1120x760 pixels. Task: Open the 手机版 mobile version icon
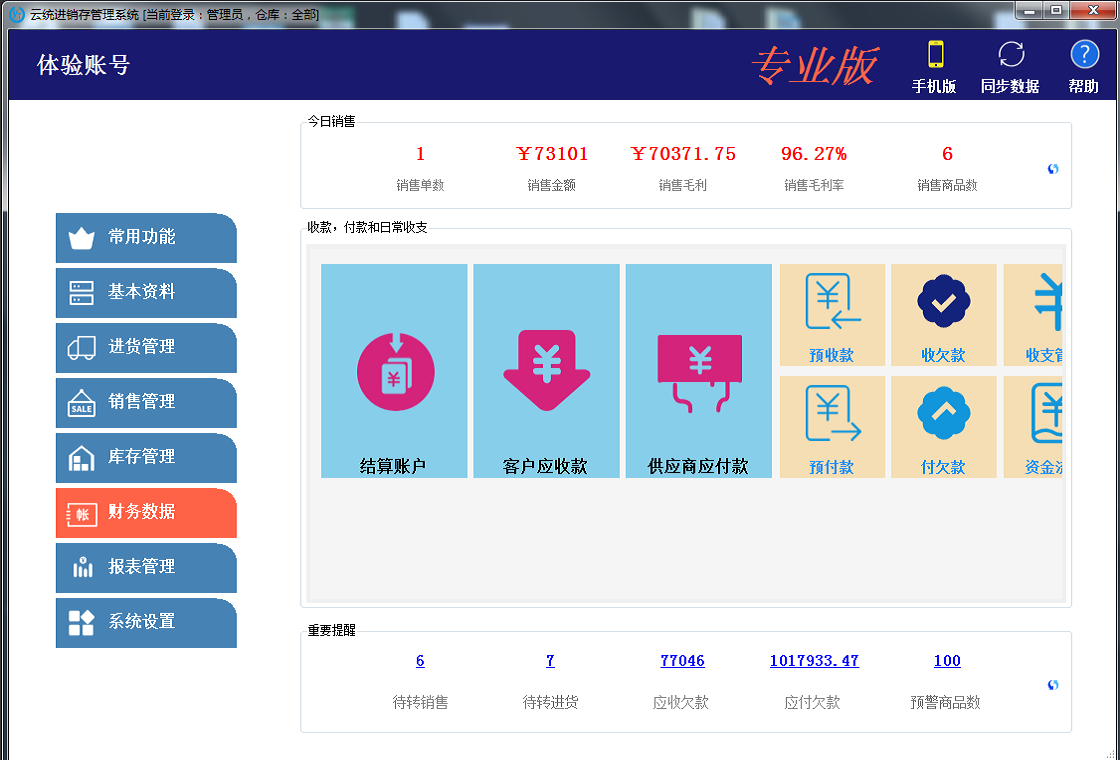pyautogui.click(x=934, y=65)
